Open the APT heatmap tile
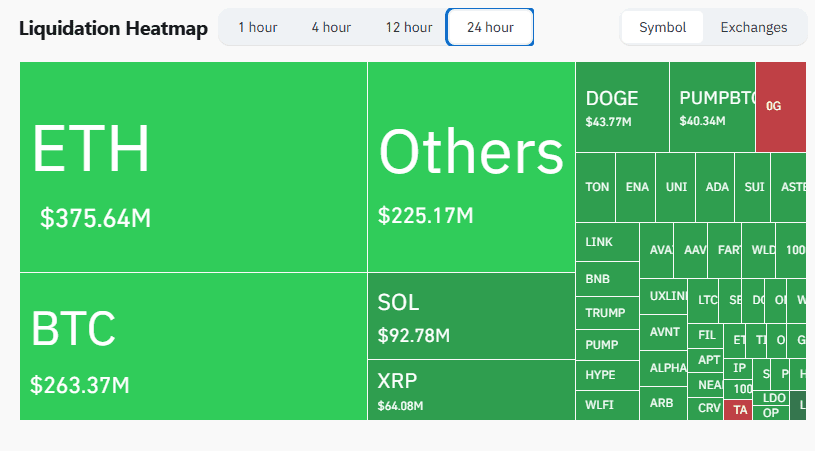815x451 pixels. (705, 360)
